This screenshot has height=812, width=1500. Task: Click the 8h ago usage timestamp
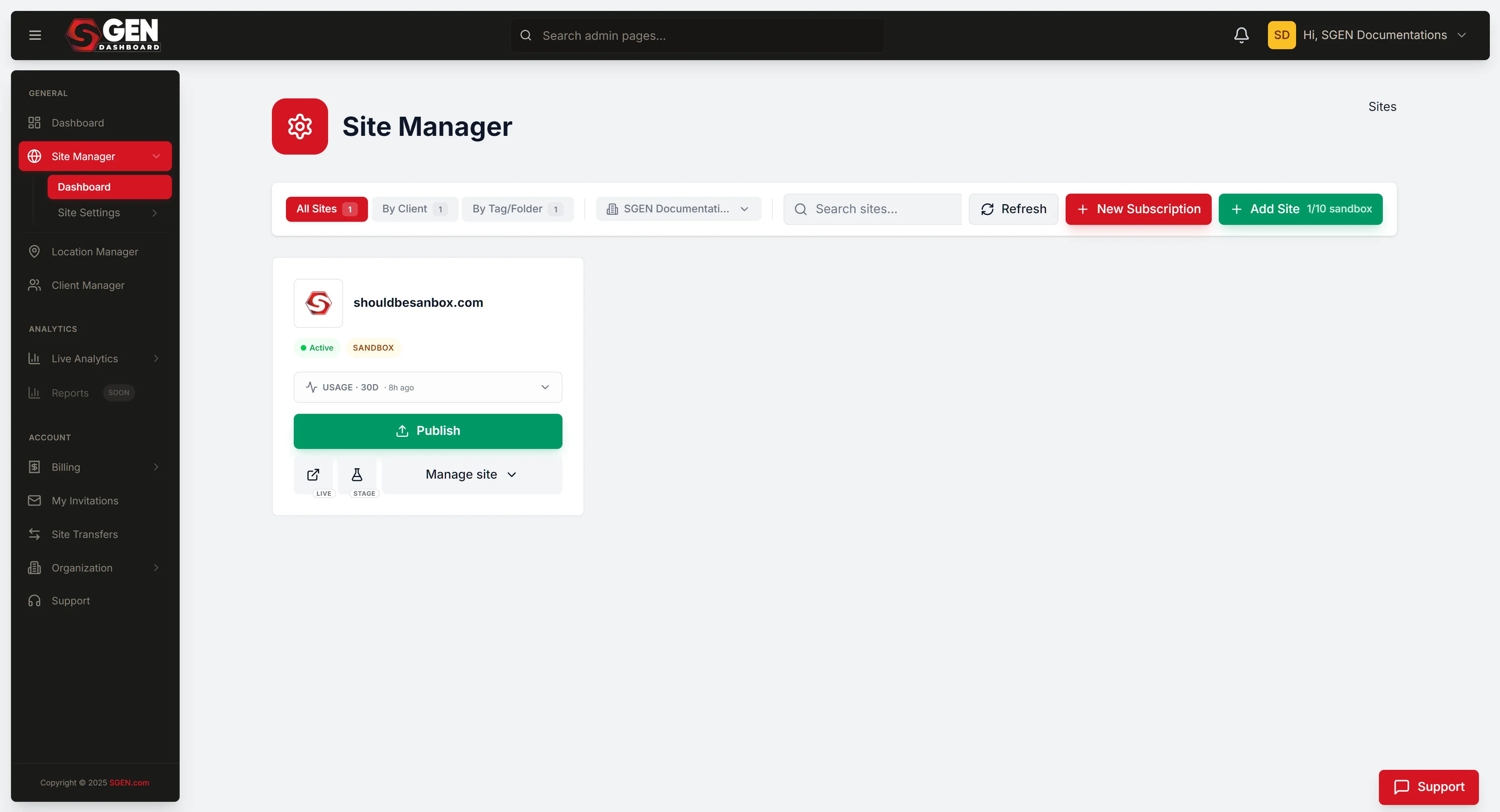point(401,388)
